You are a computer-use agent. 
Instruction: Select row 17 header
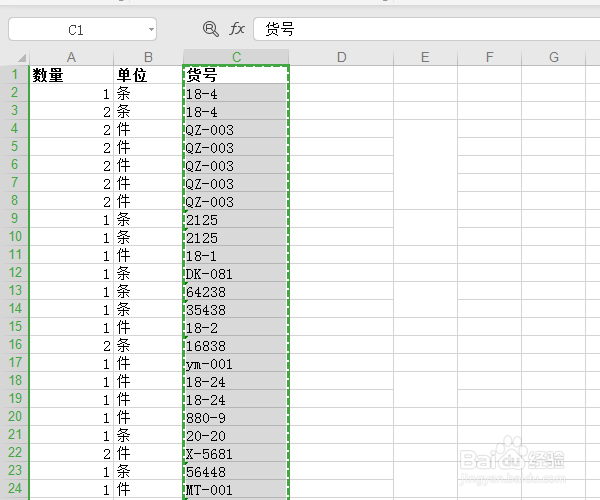15,362
